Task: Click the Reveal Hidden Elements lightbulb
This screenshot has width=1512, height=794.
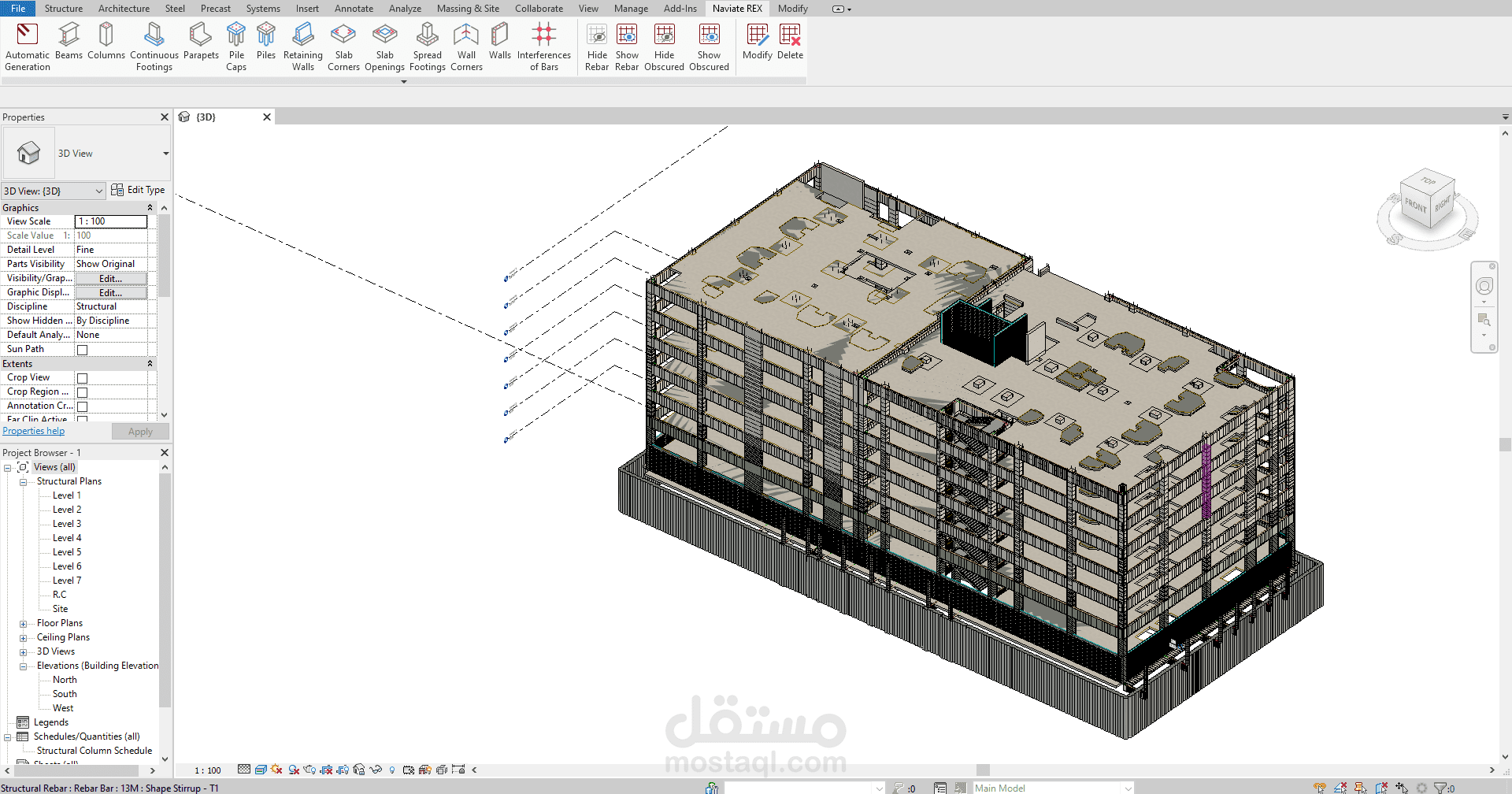Action: [x=392, y=770]
